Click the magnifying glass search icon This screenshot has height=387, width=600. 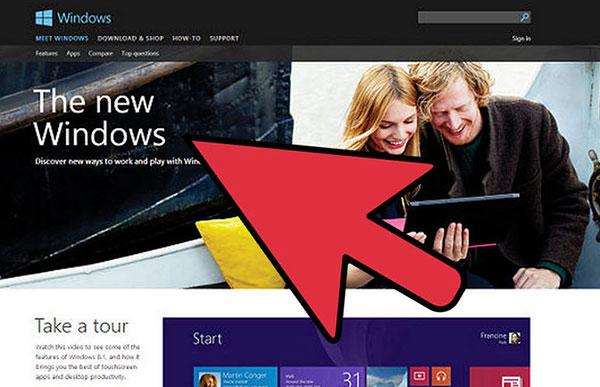point(525,17)
